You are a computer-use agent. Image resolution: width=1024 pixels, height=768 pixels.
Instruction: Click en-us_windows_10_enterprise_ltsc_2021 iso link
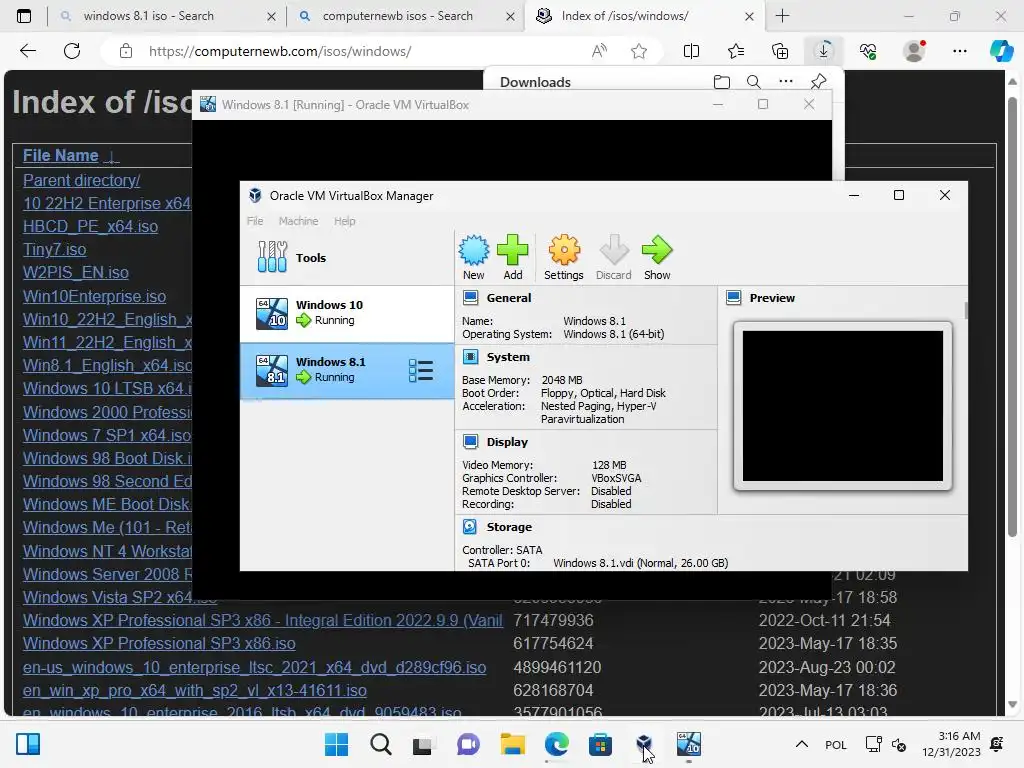click(255, 667)
